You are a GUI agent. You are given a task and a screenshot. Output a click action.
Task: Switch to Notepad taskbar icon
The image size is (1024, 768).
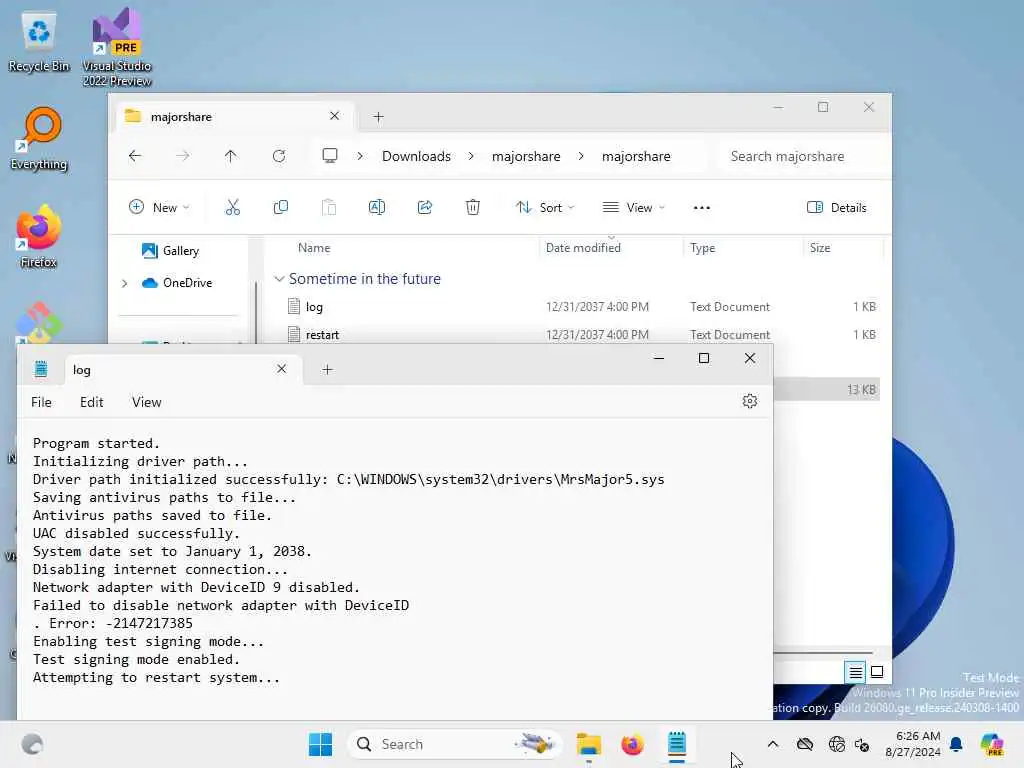(x=677, y=744)
